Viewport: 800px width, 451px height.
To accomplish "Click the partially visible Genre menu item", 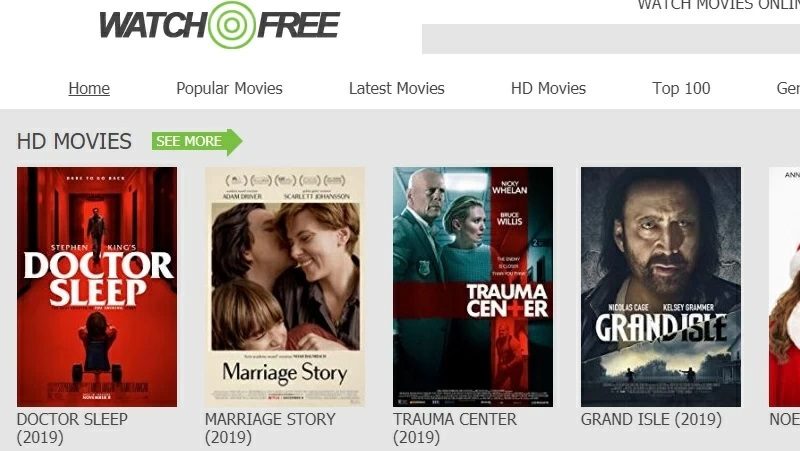I will [x=788, y=88].
